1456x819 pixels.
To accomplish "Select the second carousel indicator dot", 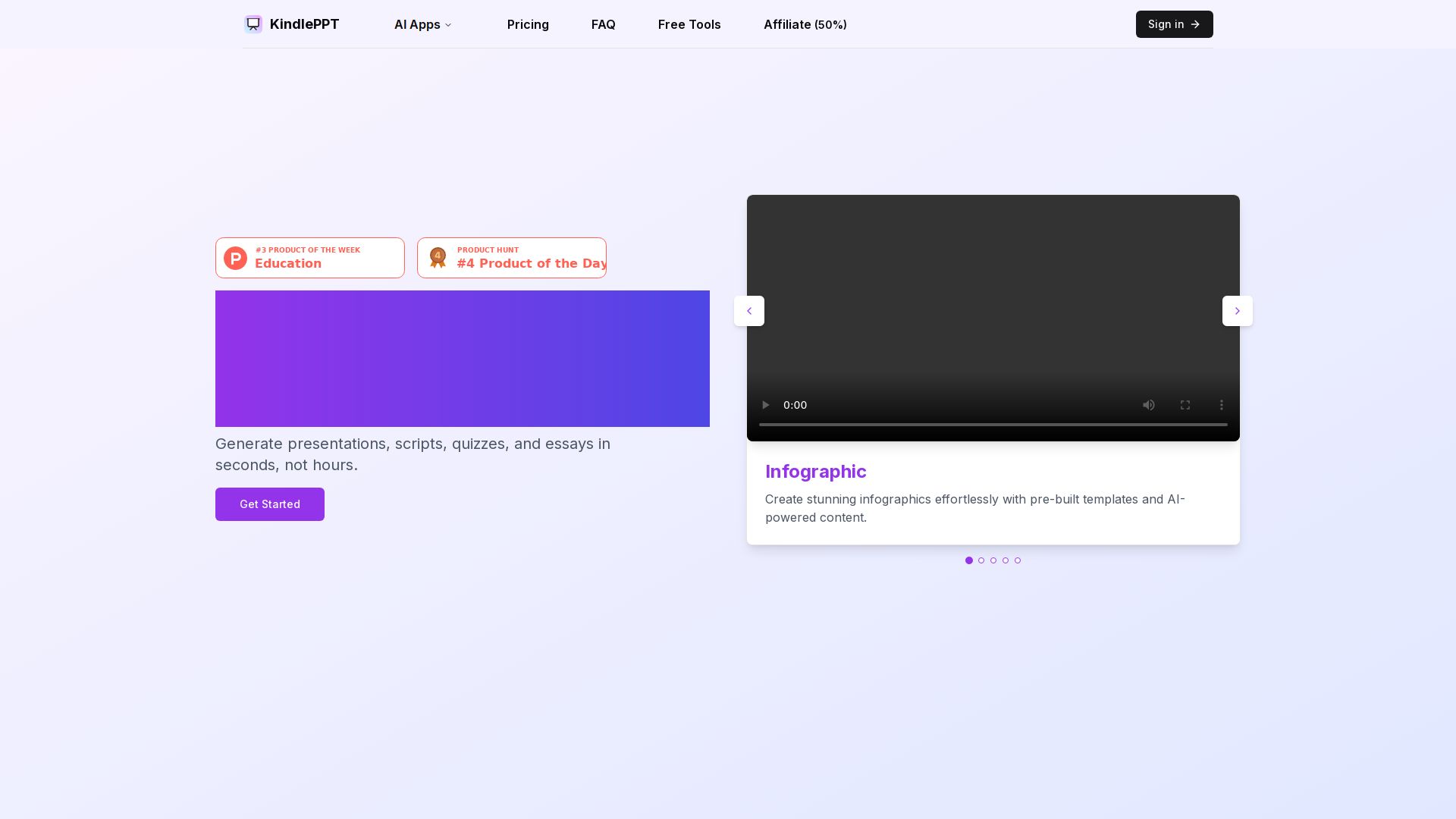I will click(981, 560).
